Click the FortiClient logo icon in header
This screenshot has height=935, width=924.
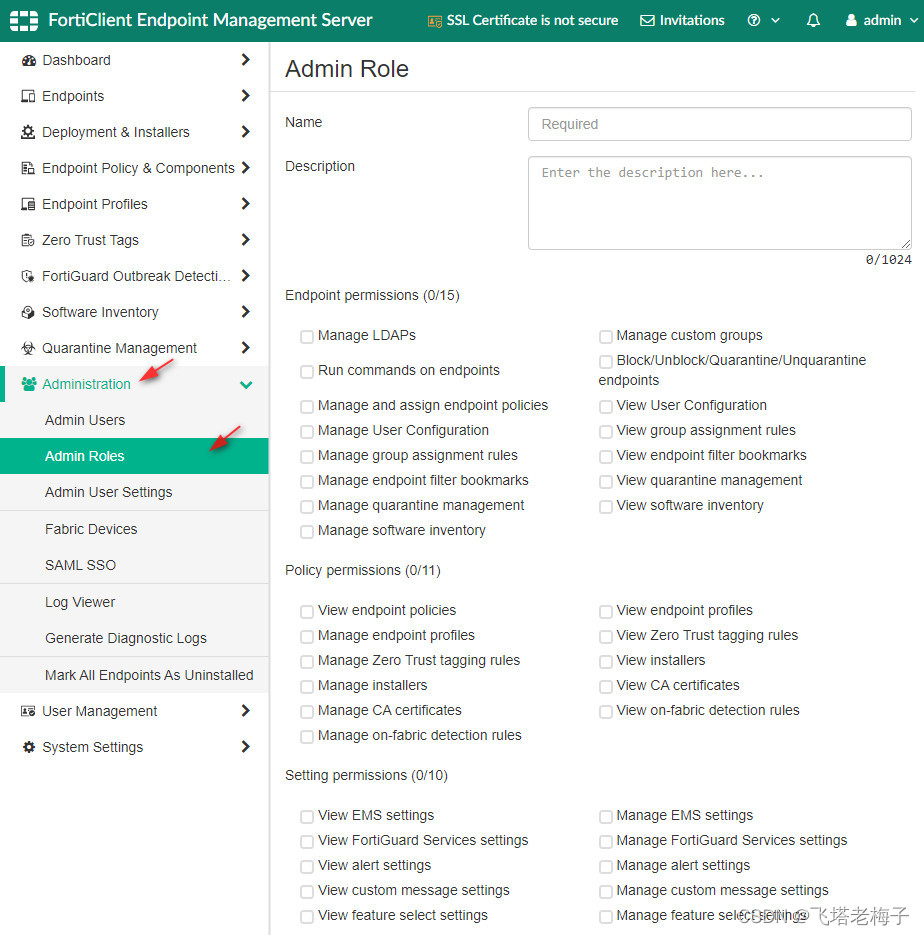point(24,20)
